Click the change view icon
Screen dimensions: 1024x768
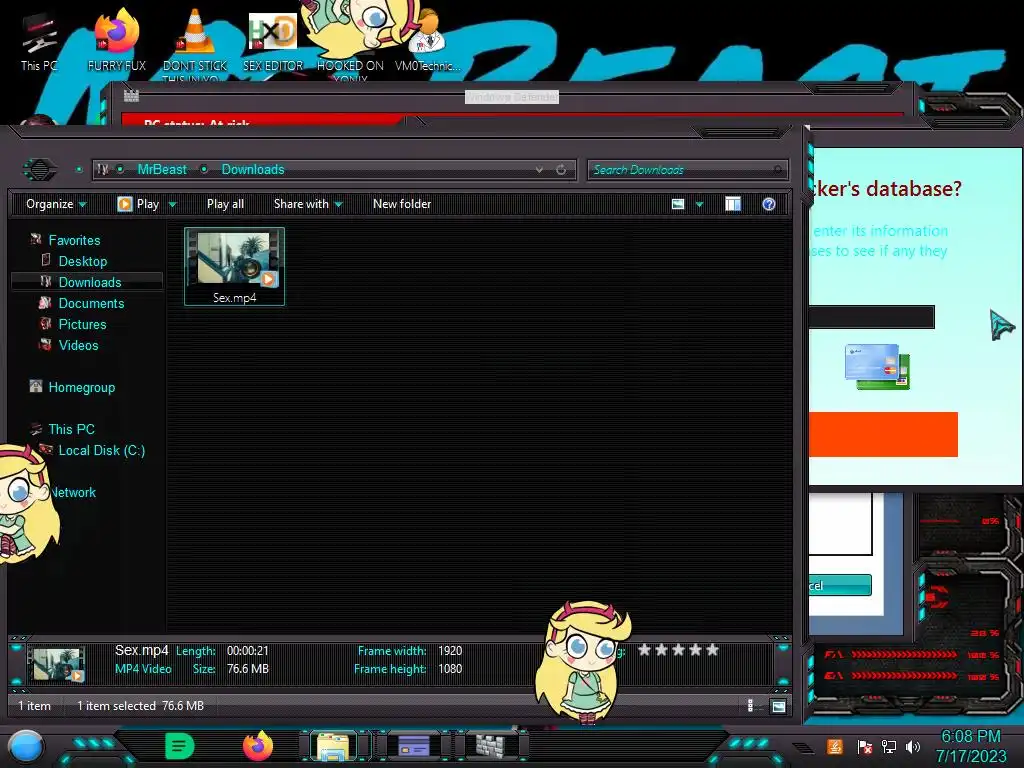pyautogui.click(x=678, y=204)
